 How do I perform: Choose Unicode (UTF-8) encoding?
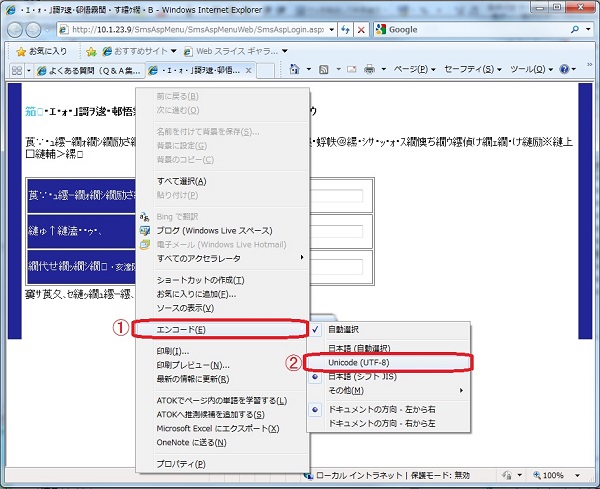click(x=388, y=362)
